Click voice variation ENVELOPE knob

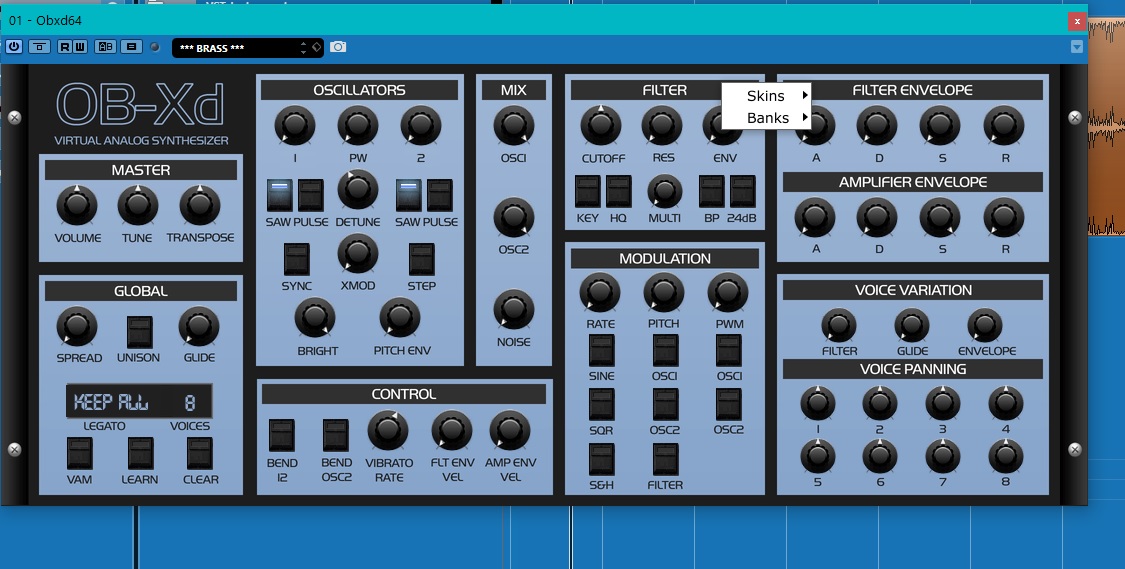[984, 326]
